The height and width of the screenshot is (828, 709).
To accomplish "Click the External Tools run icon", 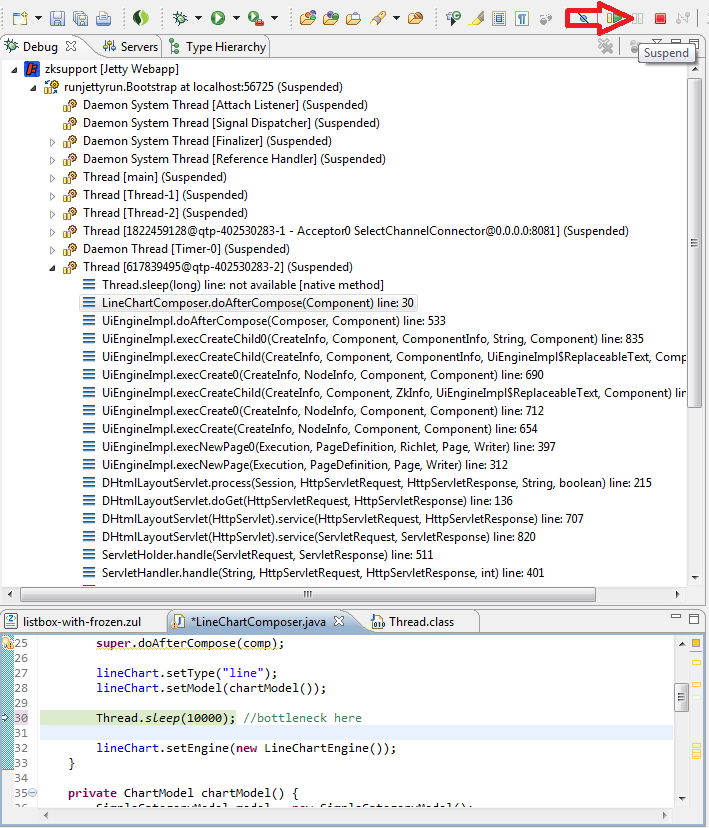I will point(256,18).
